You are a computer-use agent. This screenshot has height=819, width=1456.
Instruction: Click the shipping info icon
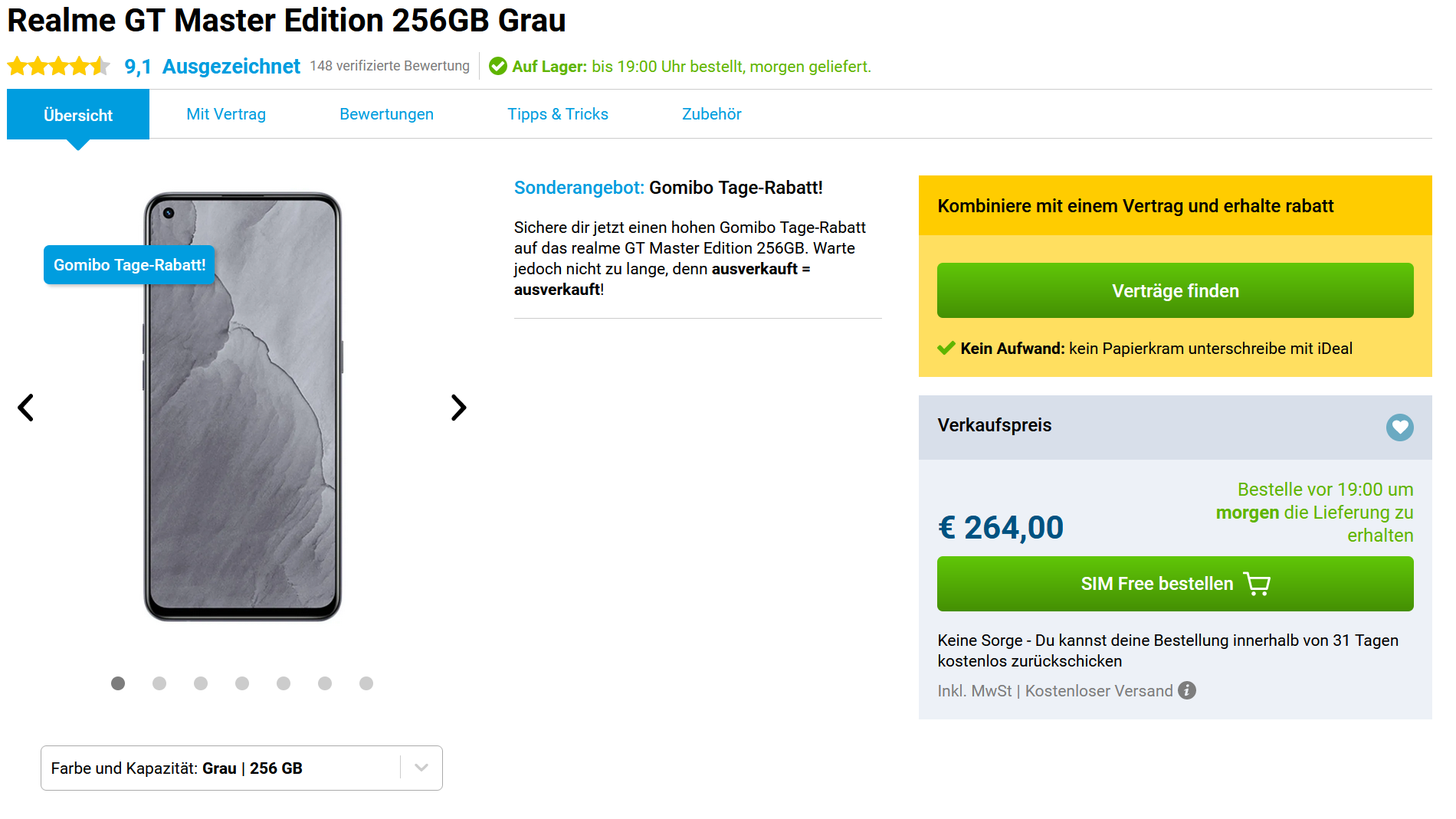coord(1187,690)
